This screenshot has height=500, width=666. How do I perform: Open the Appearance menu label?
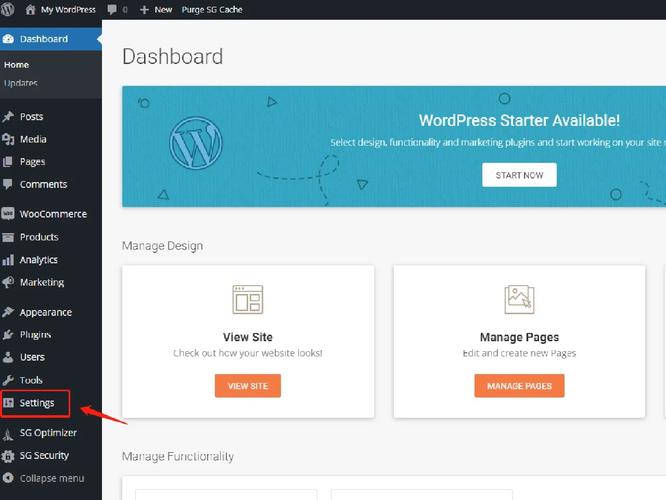tap(46, 313)
